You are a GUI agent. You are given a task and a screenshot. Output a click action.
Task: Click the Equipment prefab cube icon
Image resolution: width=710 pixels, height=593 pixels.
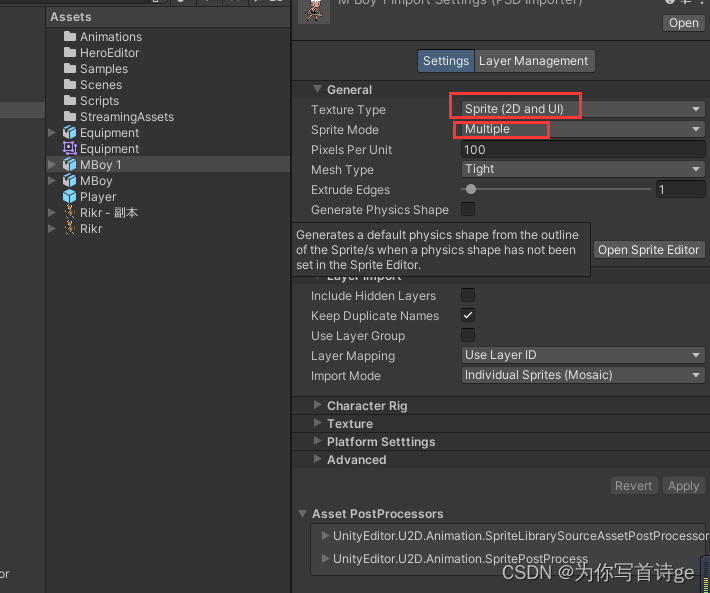pyautogui.click(x=70, y=133)
